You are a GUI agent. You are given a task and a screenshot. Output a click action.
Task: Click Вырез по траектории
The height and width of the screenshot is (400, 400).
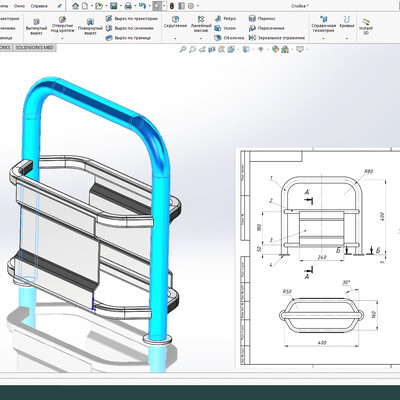point(131,19)
